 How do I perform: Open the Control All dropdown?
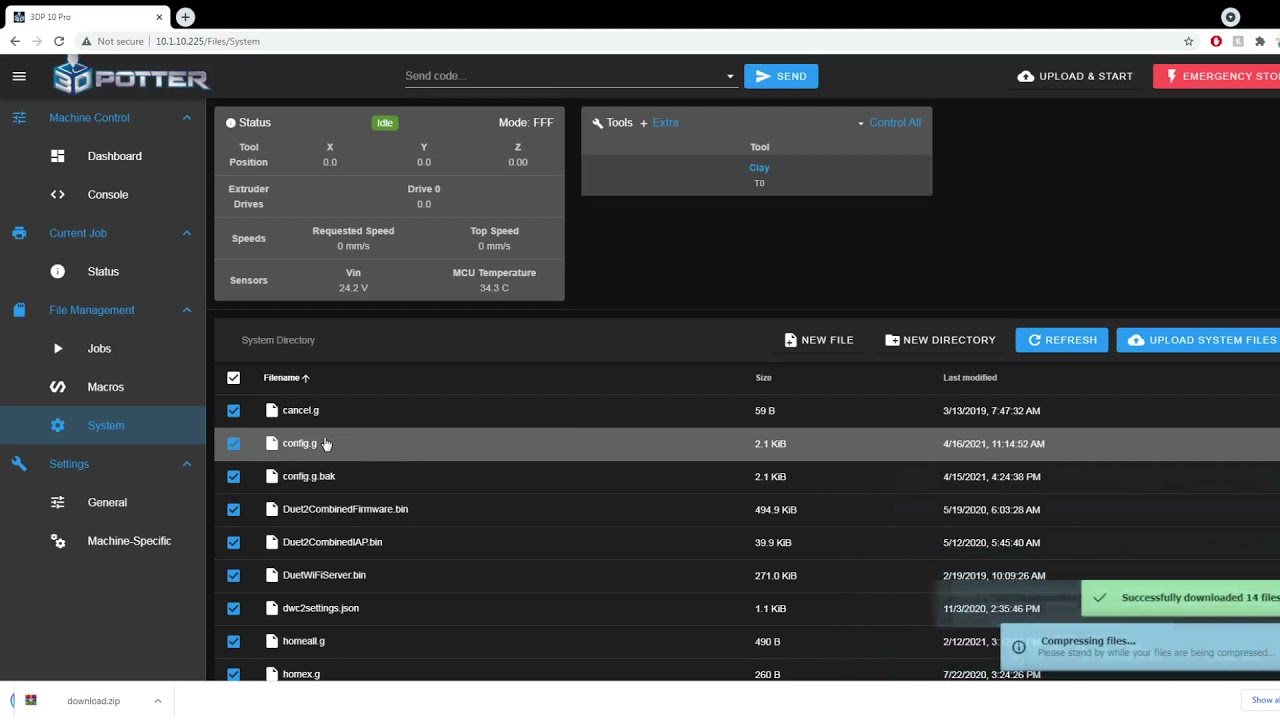889,122
